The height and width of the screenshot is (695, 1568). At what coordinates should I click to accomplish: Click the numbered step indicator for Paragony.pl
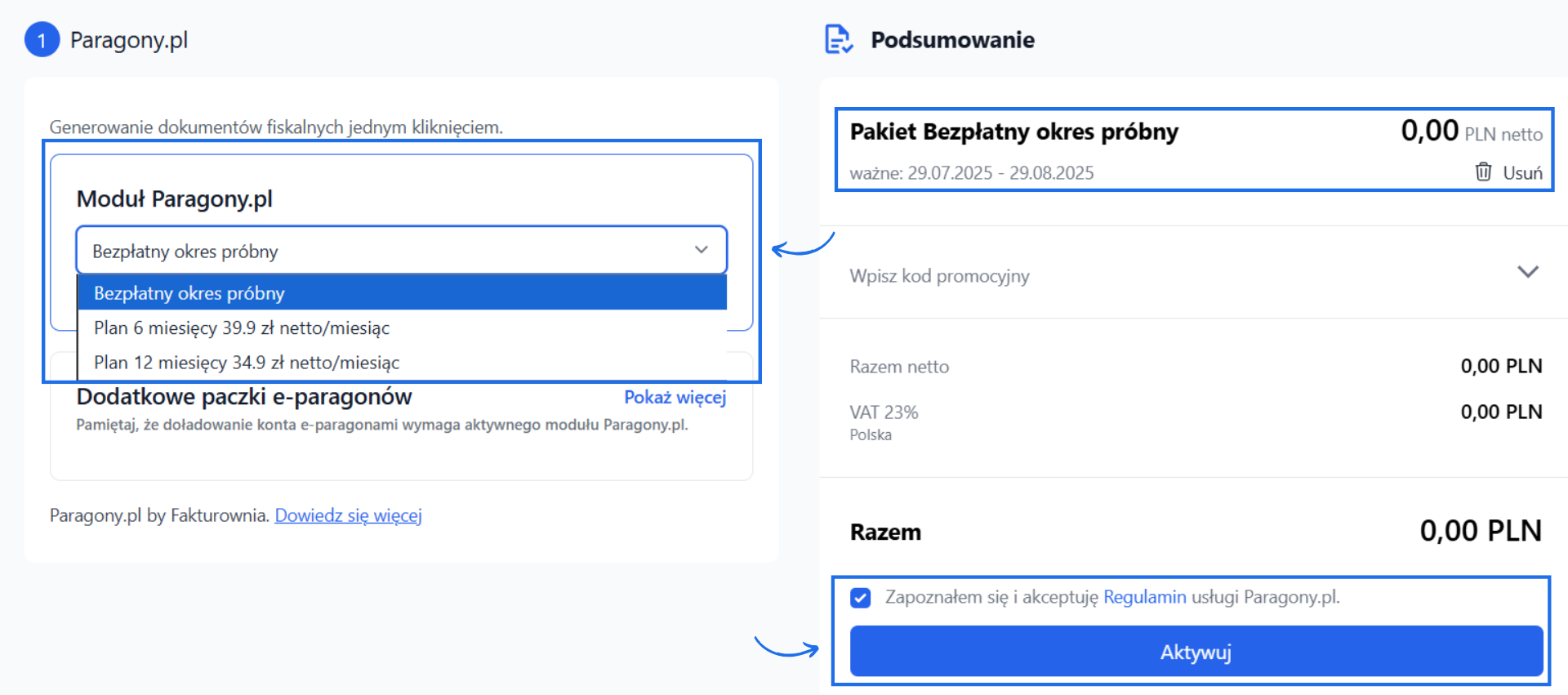pos(42,38)
